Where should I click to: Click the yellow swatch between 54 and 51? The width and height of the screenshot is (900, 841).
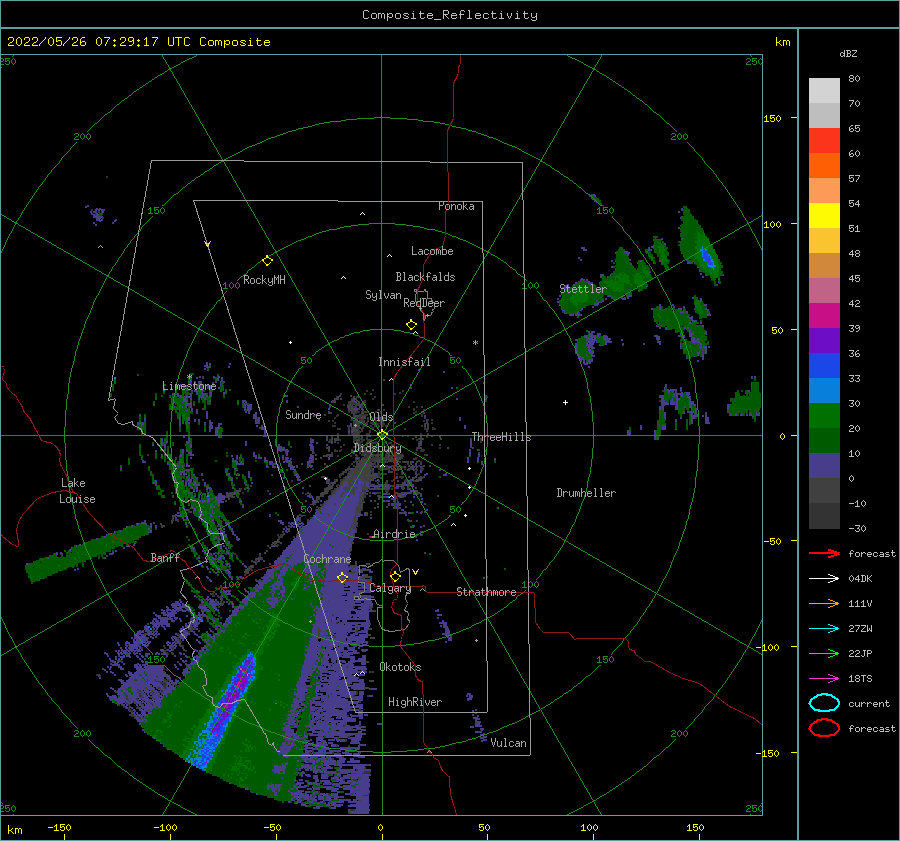coord(824,215)
